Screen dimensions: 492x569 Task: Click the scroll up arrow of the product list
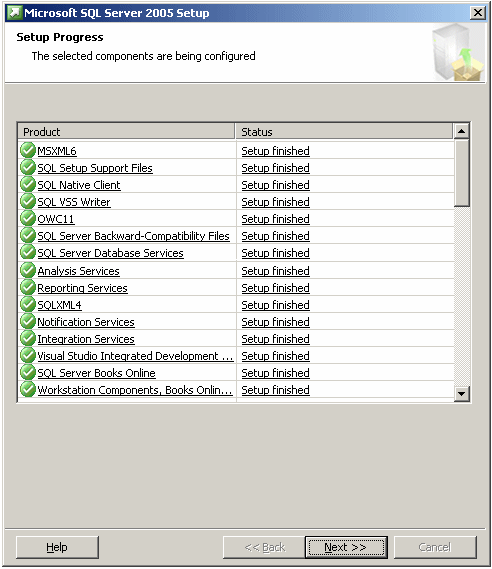coord(462,131)
